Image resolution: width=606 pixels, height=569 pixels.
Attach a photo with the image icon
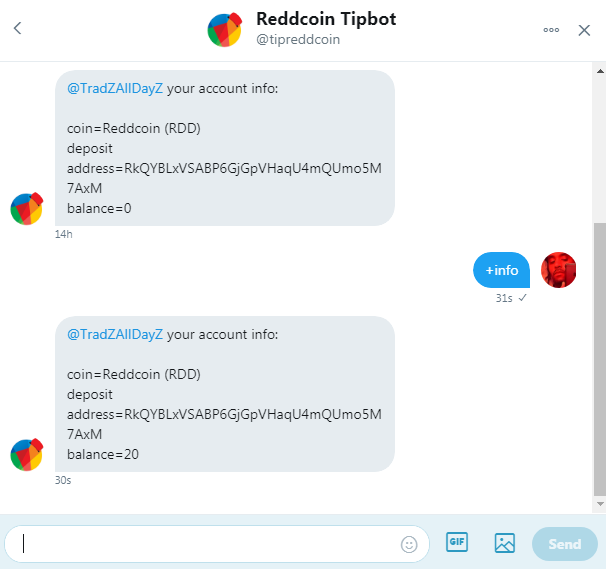(504, 543)
